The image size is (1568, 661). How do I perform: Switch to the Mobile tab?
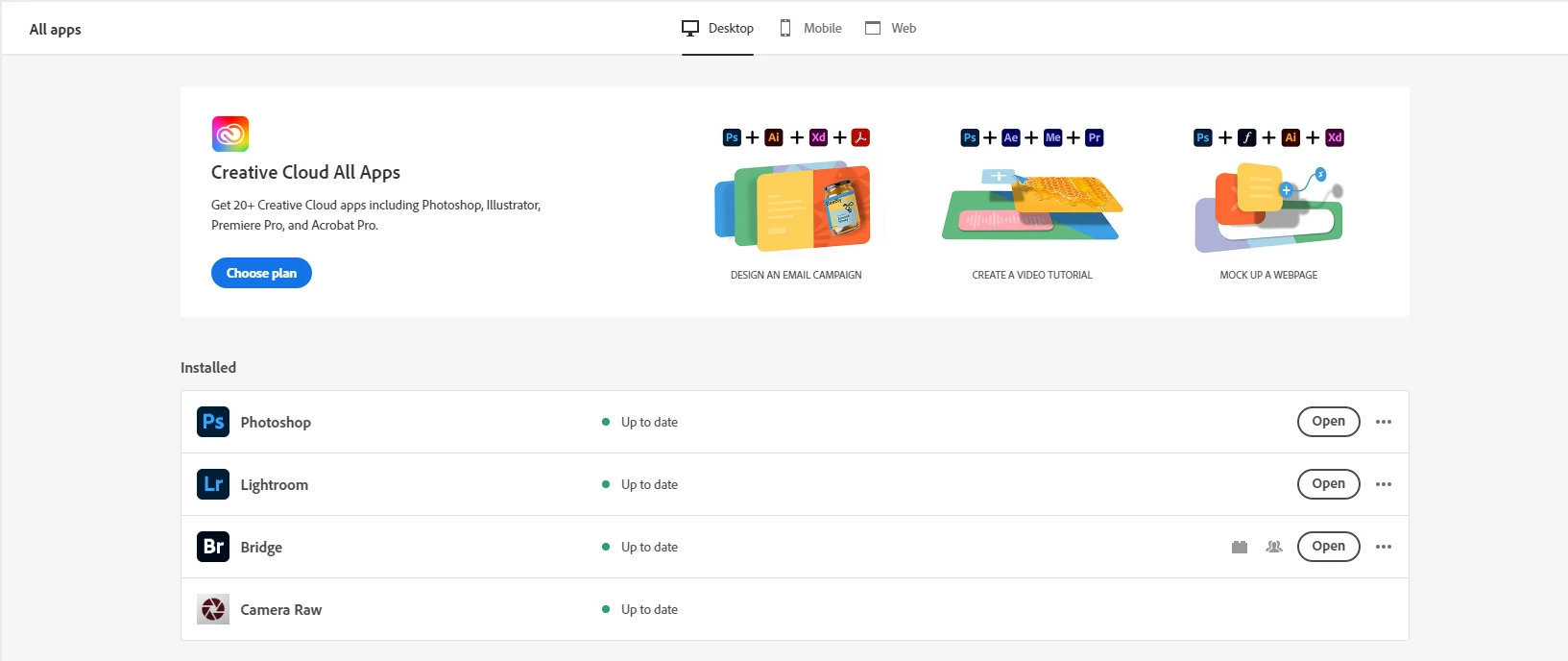click(x=810, y=28)
